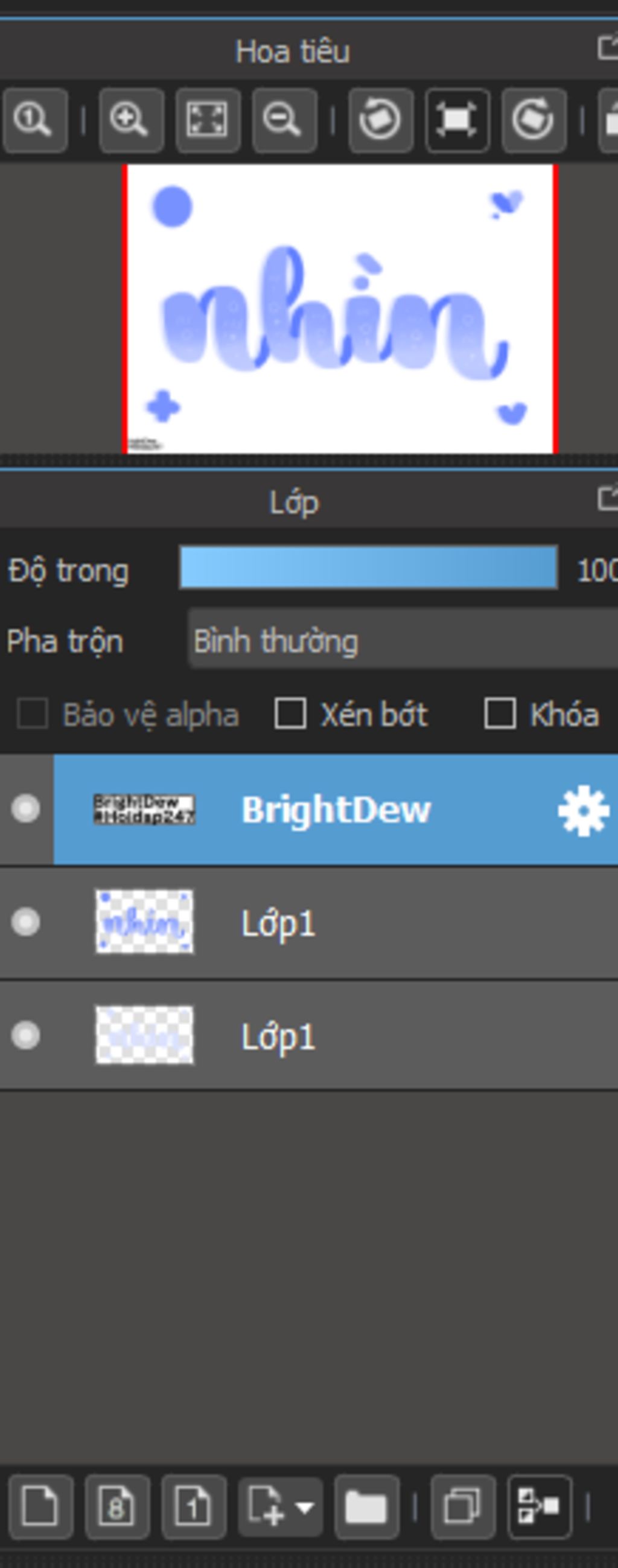
Task: Reset the canvas rotation
Action: (457, 120)
